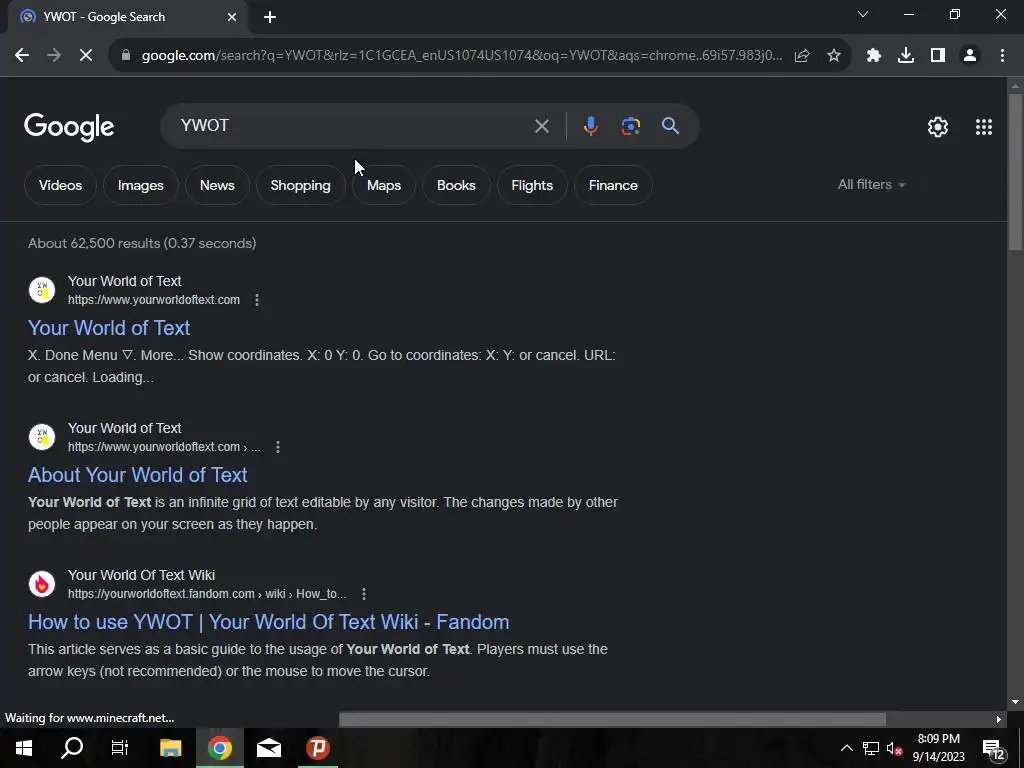Stop loading the page
1024x768 pixels.
click(86, 56)
